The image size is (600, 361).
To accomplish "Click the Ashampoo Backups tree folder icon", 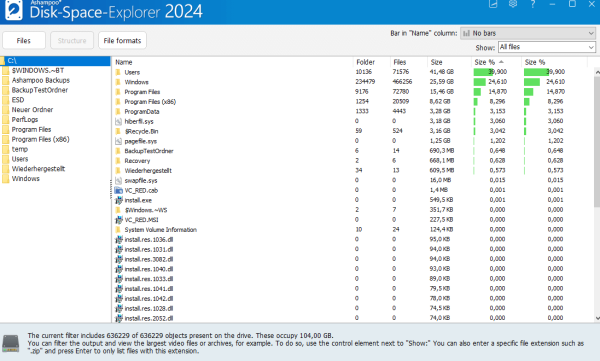I will [5, 80].
